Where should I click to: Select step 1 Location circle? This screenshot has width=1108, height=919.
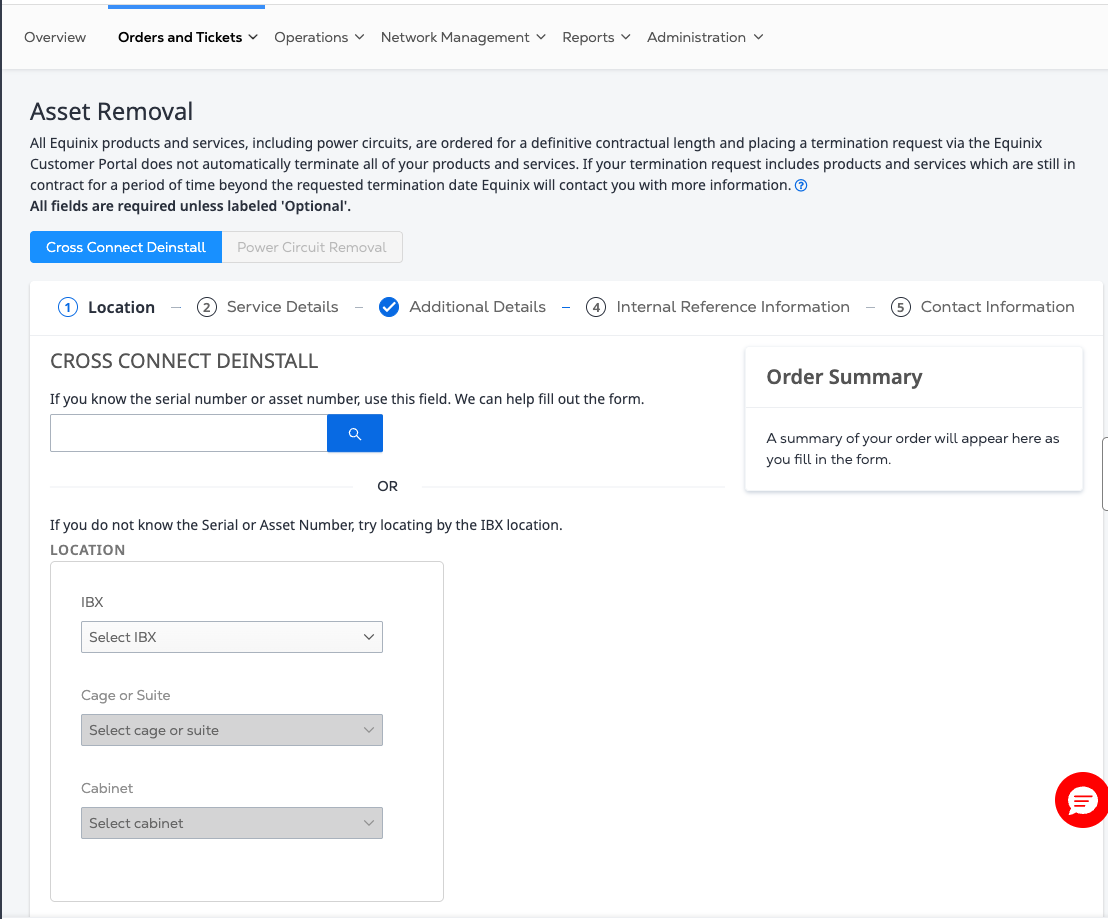point(68,308)
